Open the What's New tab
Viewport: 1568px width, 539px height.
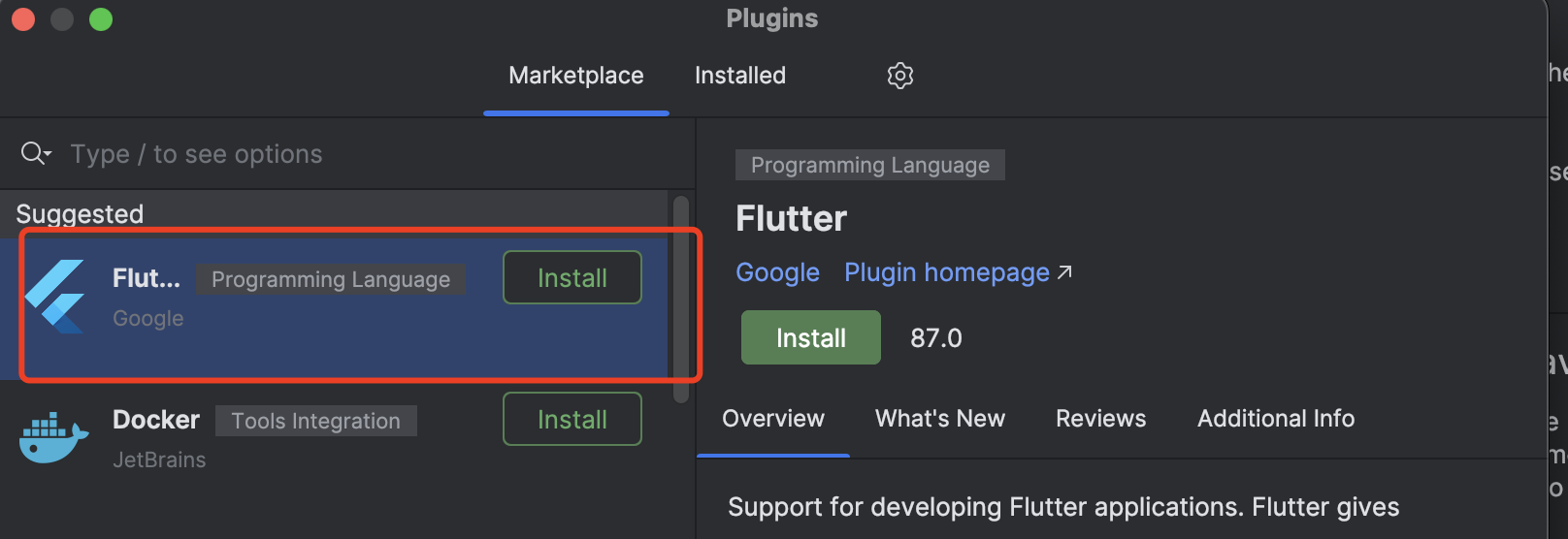point(940,419)
